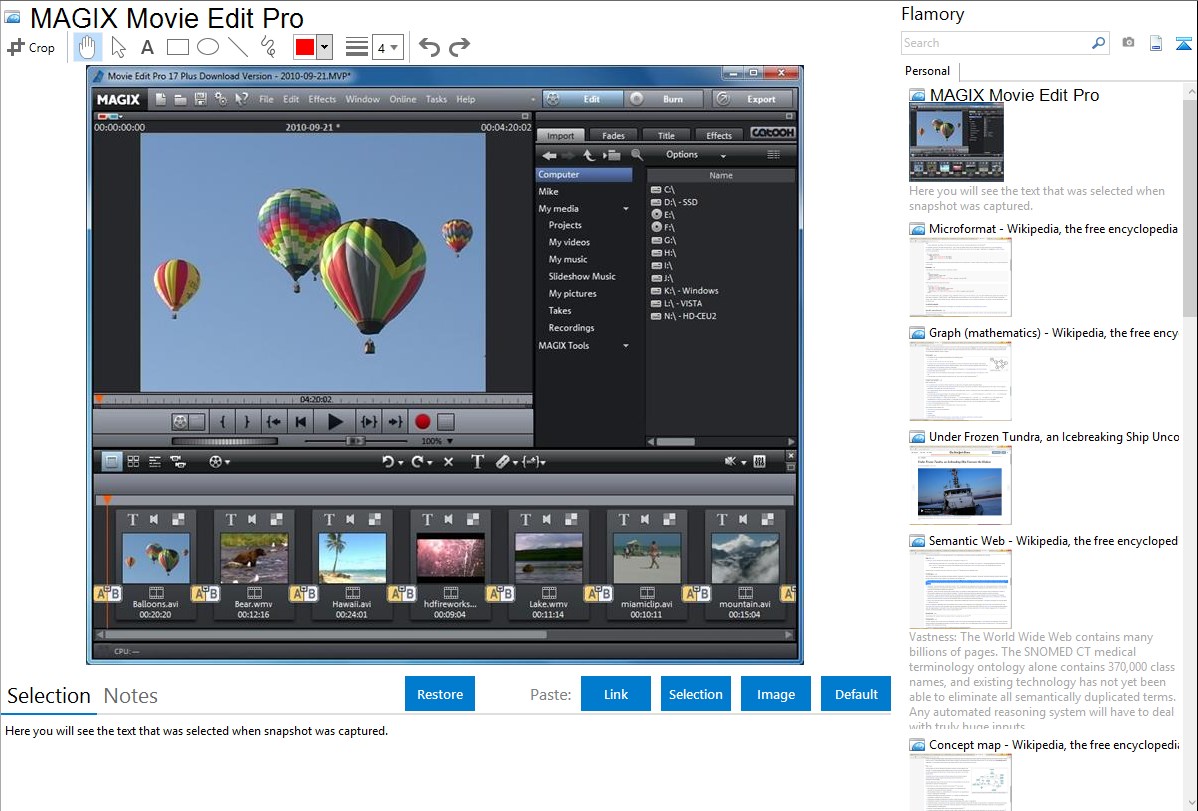Toggle timeline mode view
The height and width of the screenshot is (811, 1198).
pyautogui.click(x=155, y=462)
